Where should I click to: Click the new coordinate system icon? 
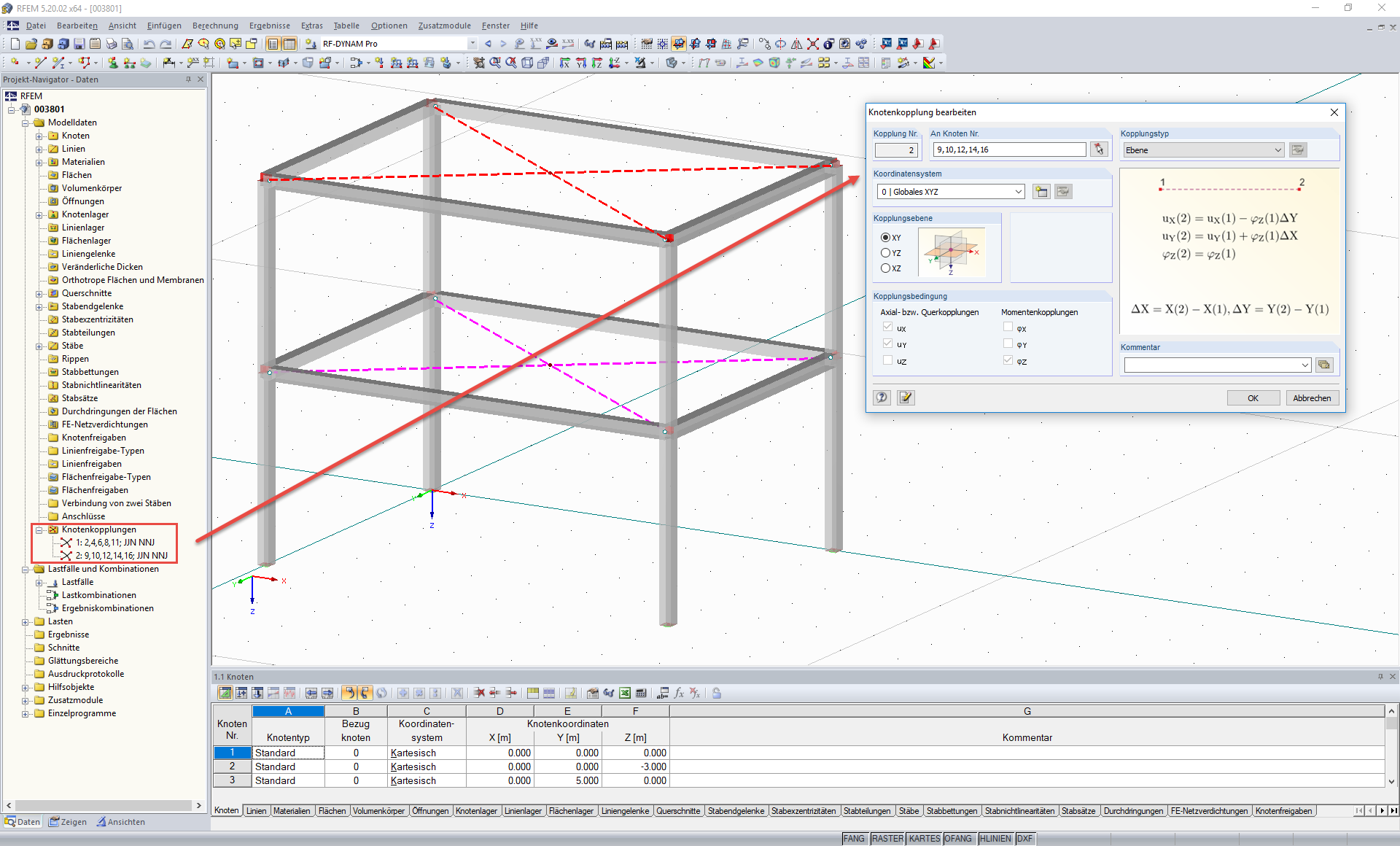pyautogui.click(x=1041, y=192)
